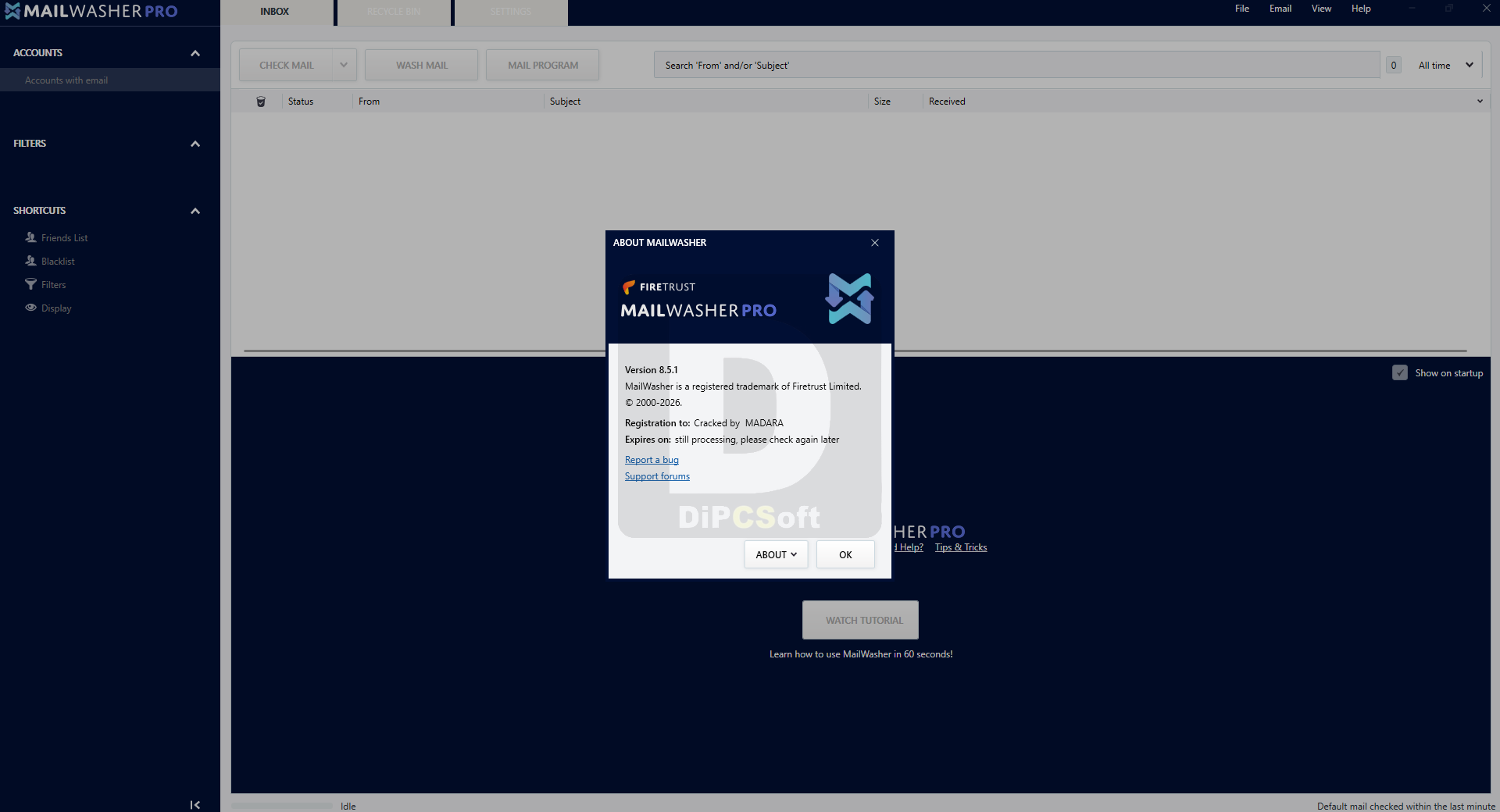Open the All time period dropdown

click(x=1446, y=66)
